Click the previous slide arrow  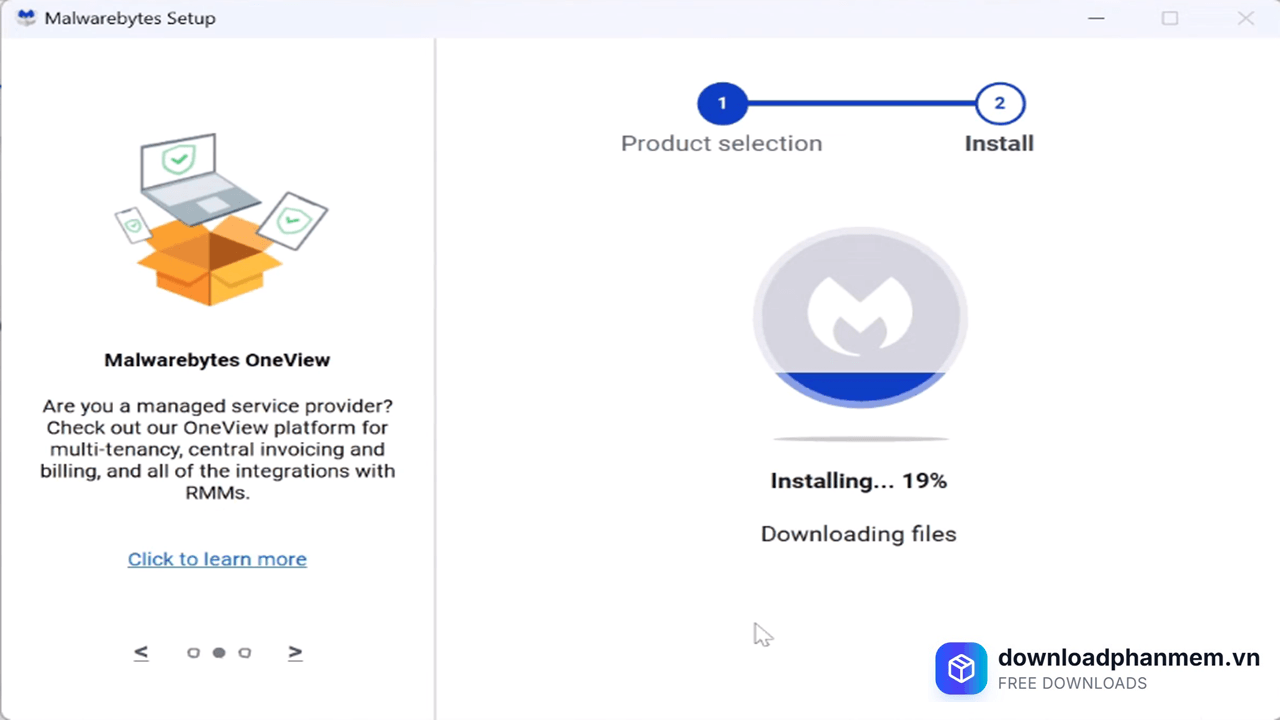140,652
